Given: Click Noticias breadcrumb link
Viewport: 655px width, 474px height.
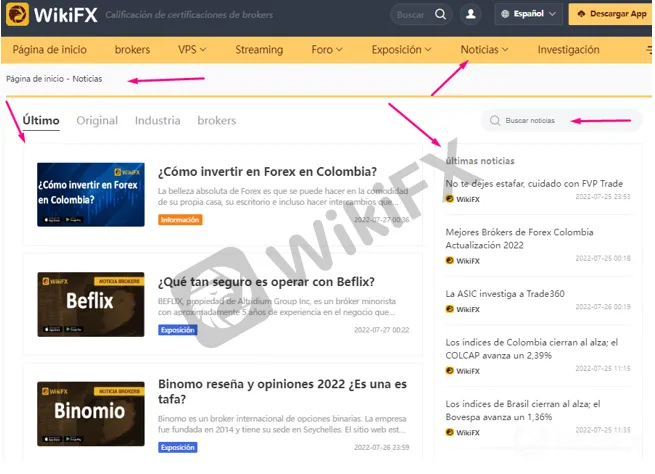Looking at the screenshot, I should (87, 79).
